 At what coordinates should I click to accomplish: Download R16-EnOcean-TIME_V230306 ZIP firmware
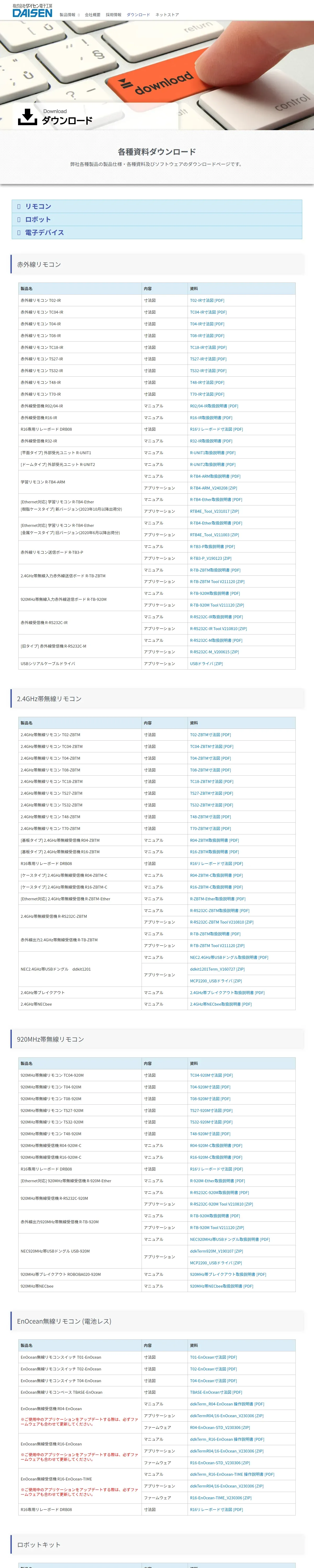click(x=221, y=1498)
